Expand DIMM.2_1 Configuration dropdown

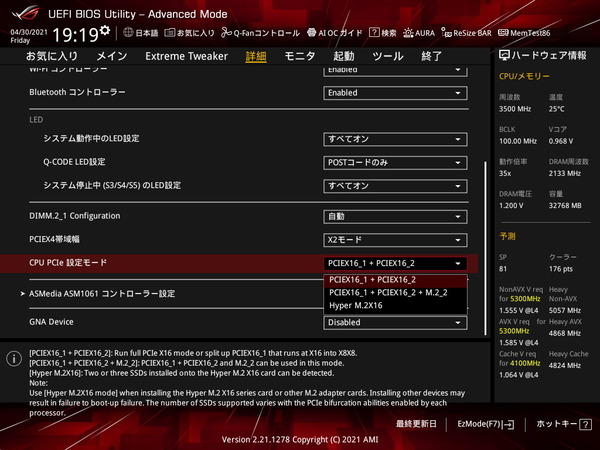pyautogui.click(x=395, y=216)
